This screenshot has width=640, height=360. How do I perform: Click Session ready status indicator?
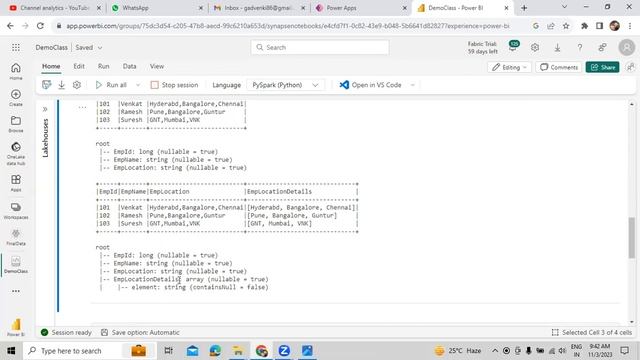pos(66,333)
